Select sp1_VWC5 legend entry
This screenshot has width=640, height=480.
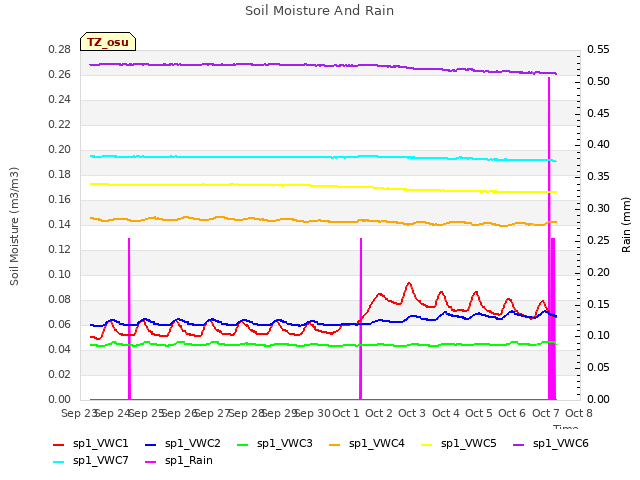458,443
